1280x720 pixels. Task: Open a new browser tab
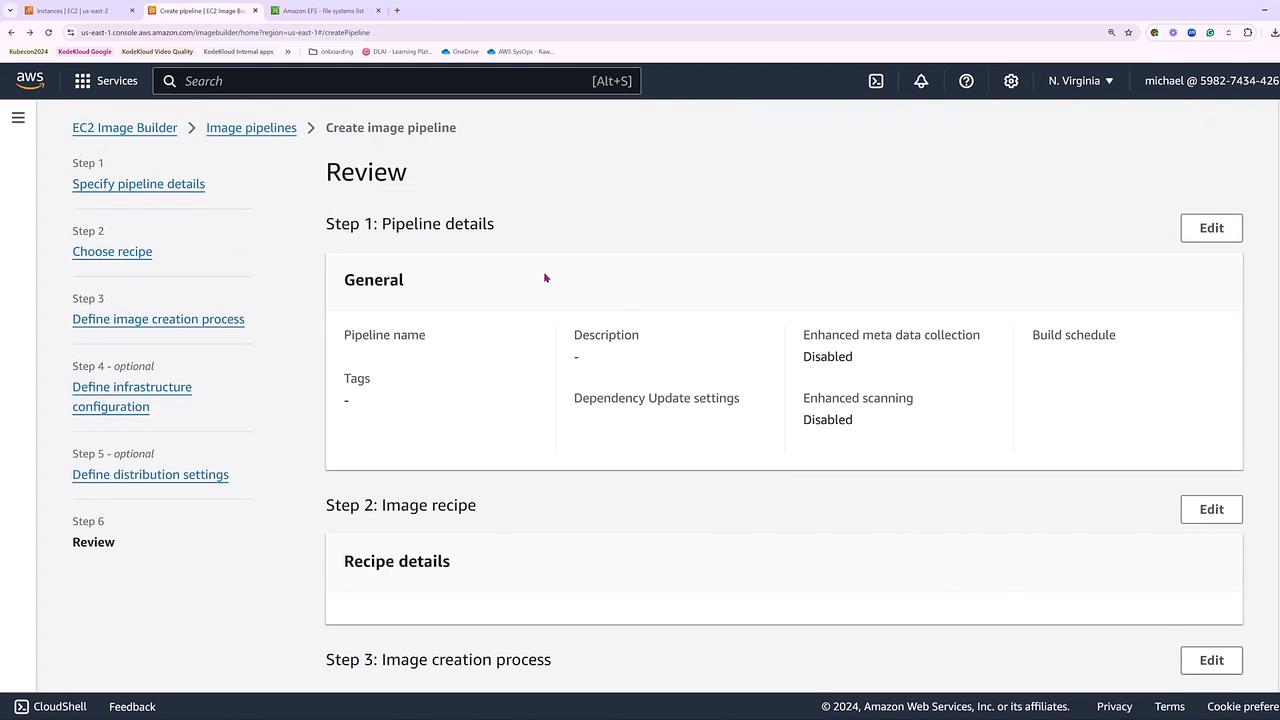click(x=397, y=11)
